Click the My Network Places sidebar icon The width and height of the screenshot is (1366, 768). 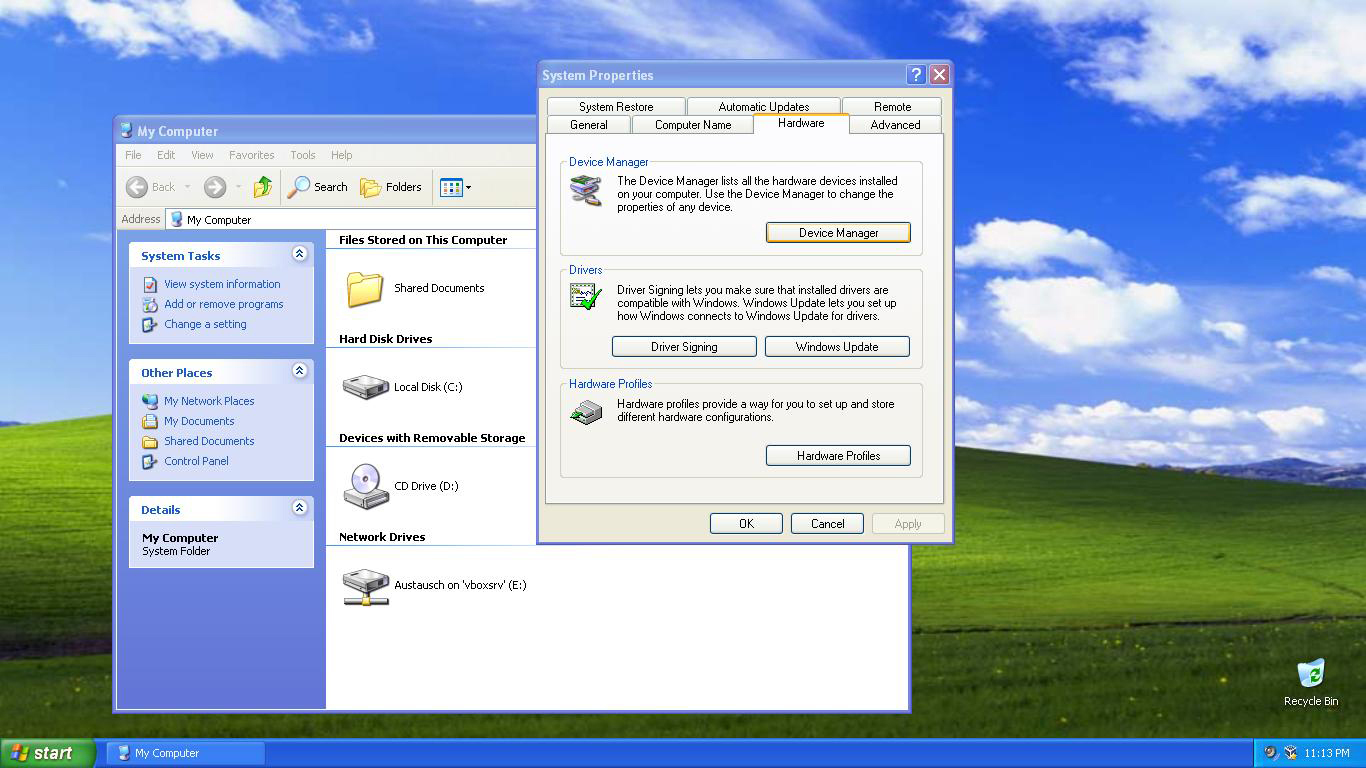coord(150,401)
